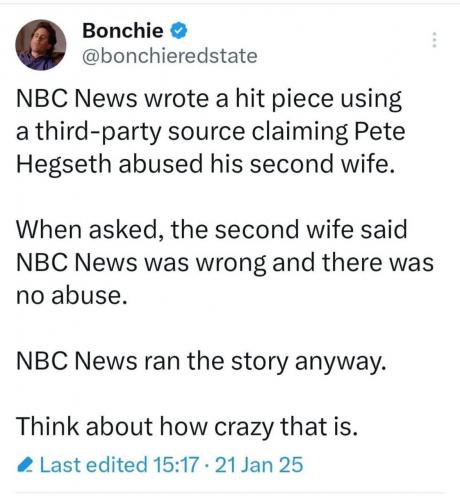Screen dimensions: 460x500
Task: Click the 'NBC News was wrong and there was' line
Action: pyautogui.click(x=225, y=263)
